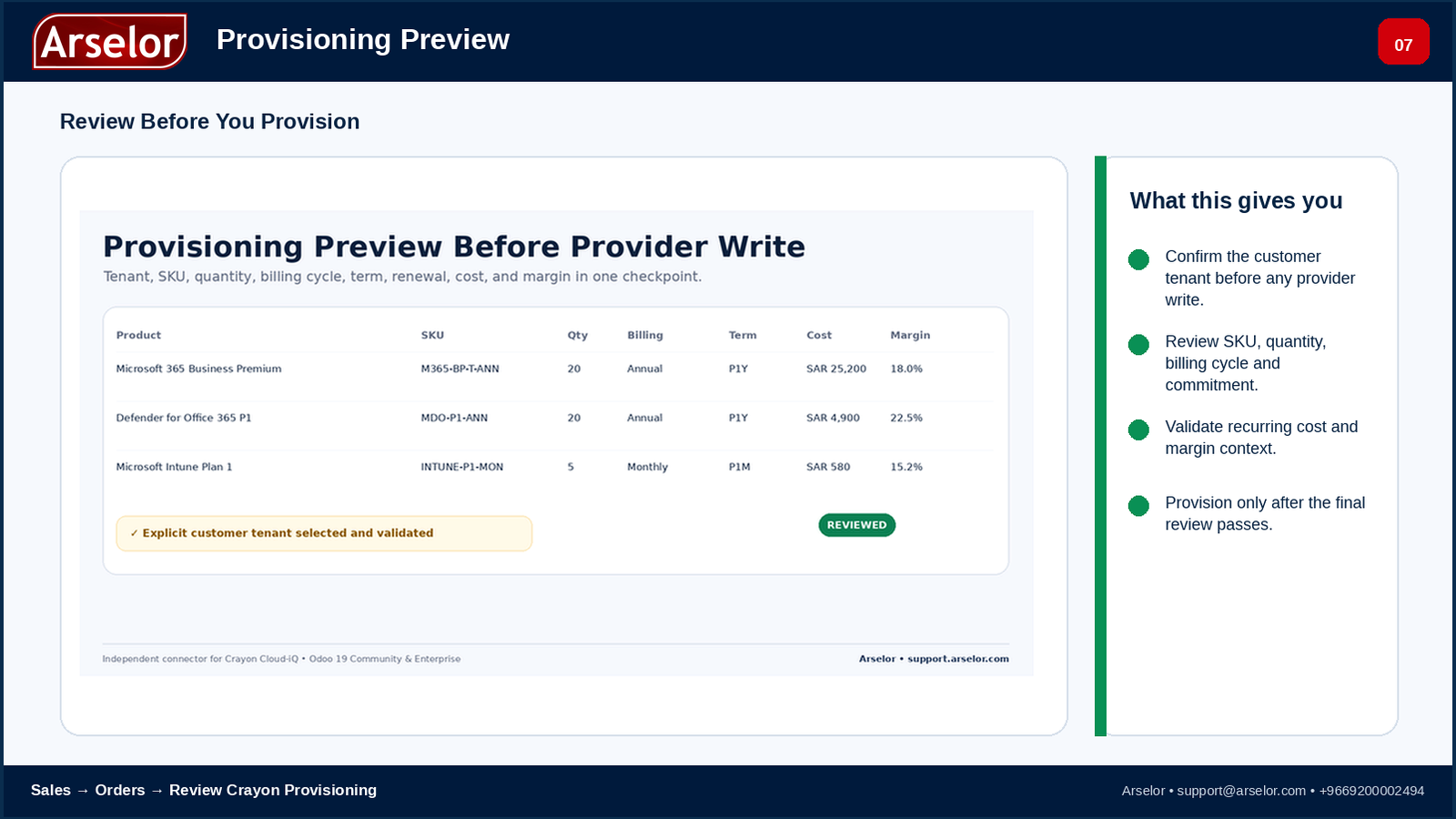Click the "Validate recurring cost" bullet text

tap(1261, 438)
